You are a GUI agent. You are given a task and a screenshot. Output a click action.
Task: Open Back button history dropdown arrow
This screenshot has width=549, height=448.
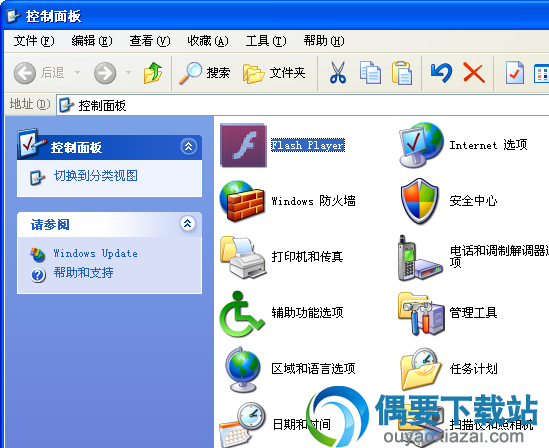(x=77, y=73)
